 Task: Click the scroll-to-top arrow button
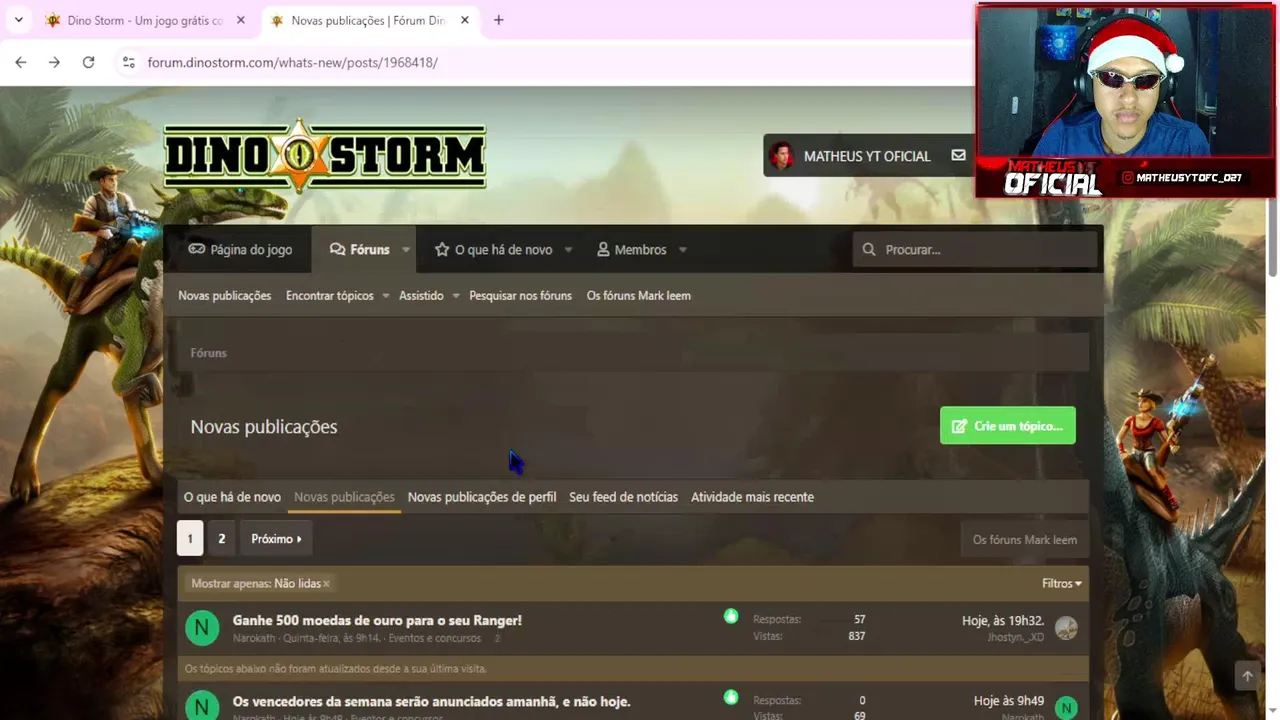[1247, 677]
